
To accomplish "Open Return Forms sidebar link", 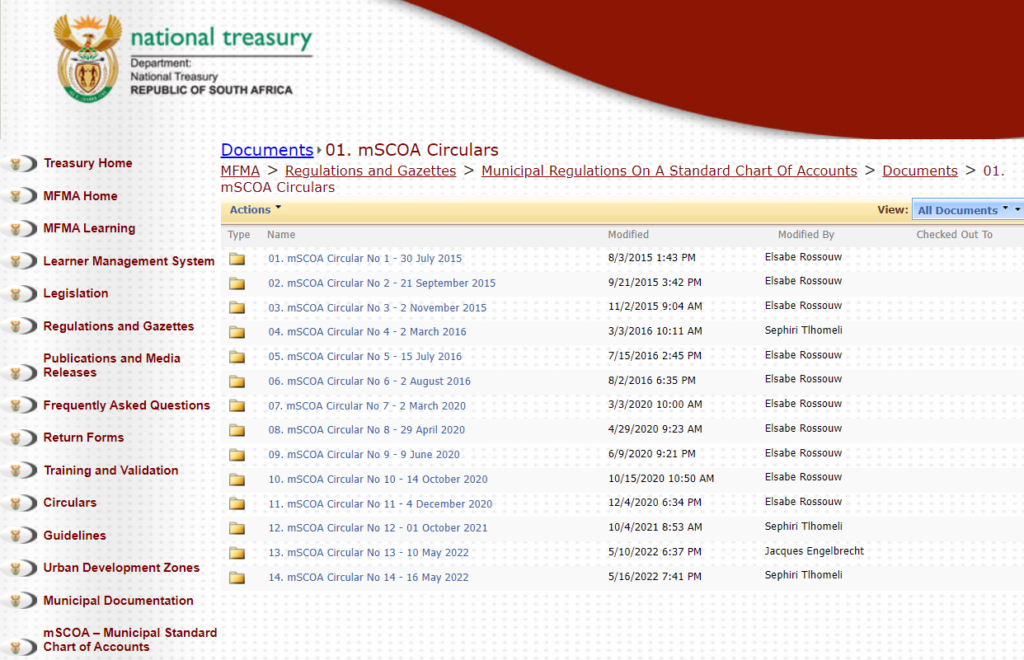I will pos(83,437).
